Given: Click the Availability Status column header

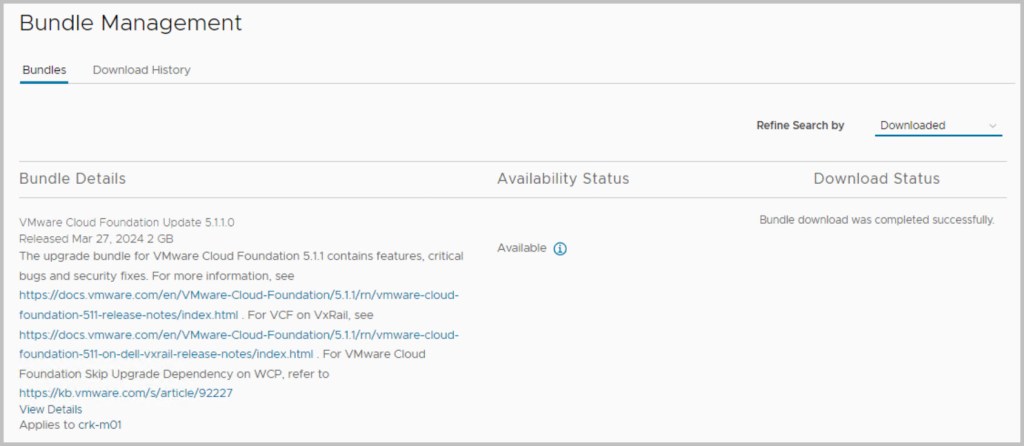Looking at the screenshot, I should pos(563,179).
